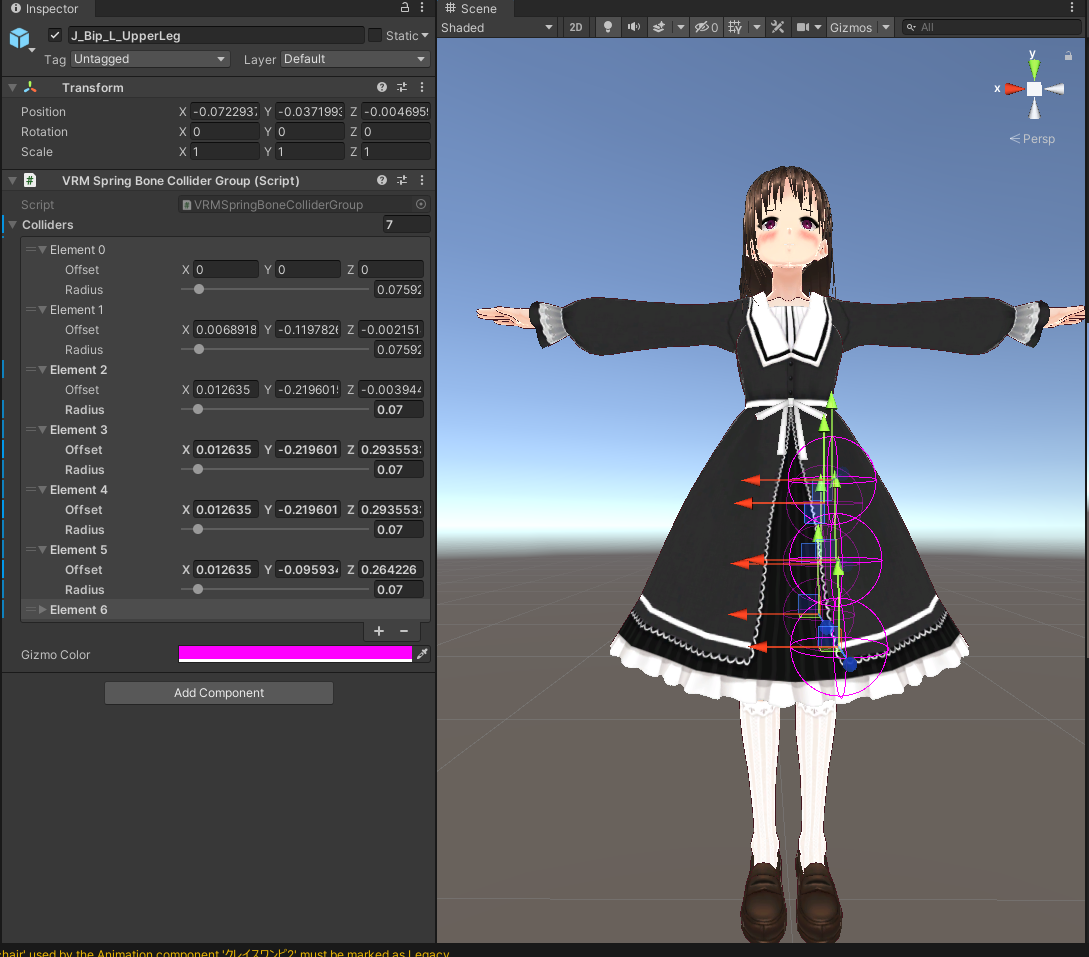Click the component tools wrench icon
Viewport: 1089px width, 957px height.
[x=778, y=27]
